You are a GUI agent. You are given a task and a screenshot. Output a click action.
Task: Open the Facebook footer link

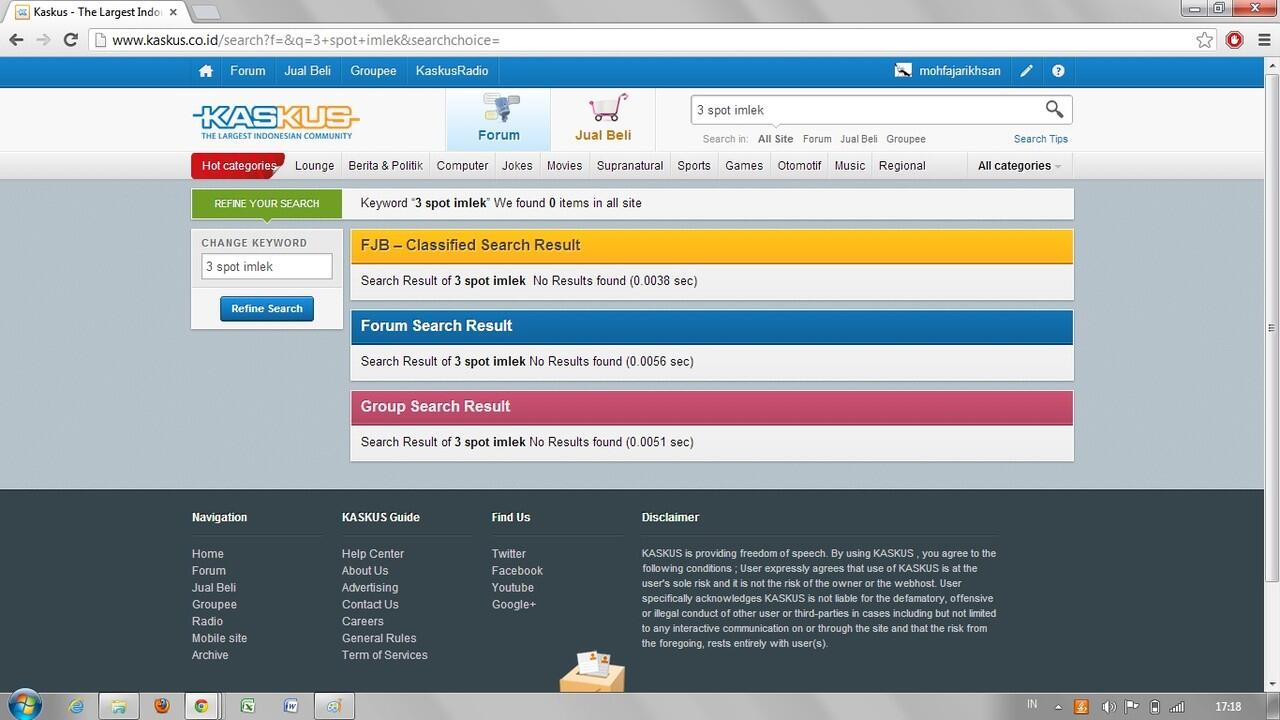tap(517, 571)
